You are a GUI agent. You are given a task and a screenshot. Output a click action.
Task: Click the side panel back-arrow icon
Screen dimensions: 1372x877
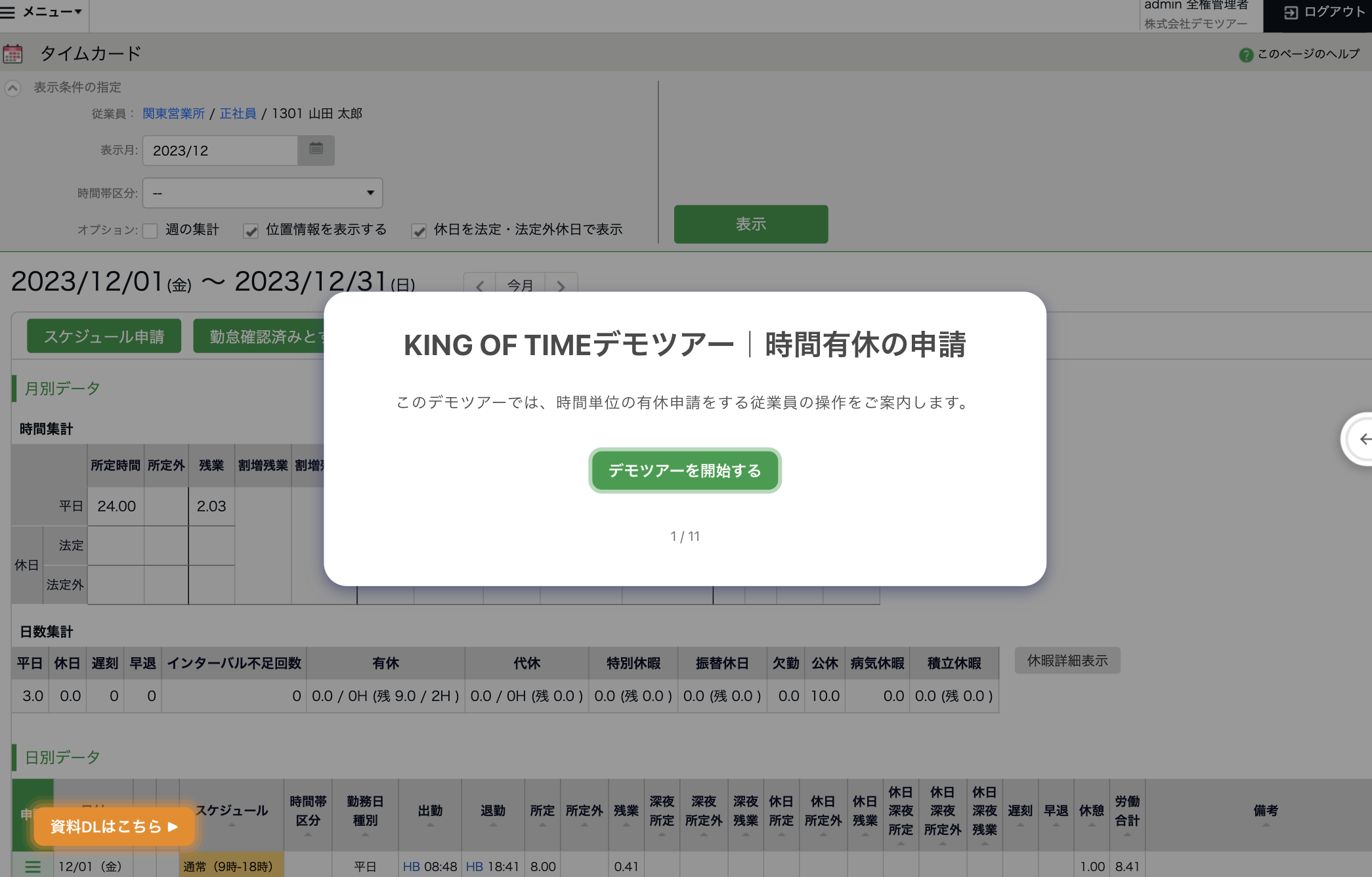click(1363, 439)
